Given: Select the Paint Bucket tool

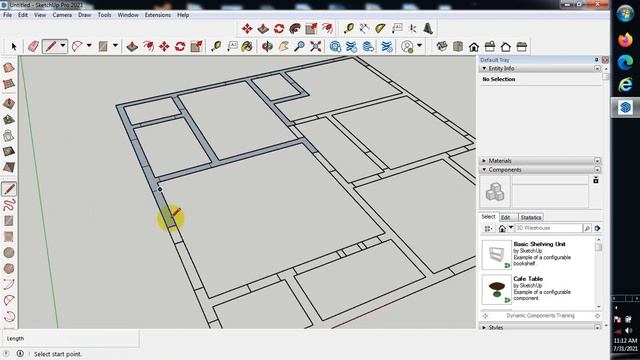Looking at the screenshot, I should pos(247,47).
